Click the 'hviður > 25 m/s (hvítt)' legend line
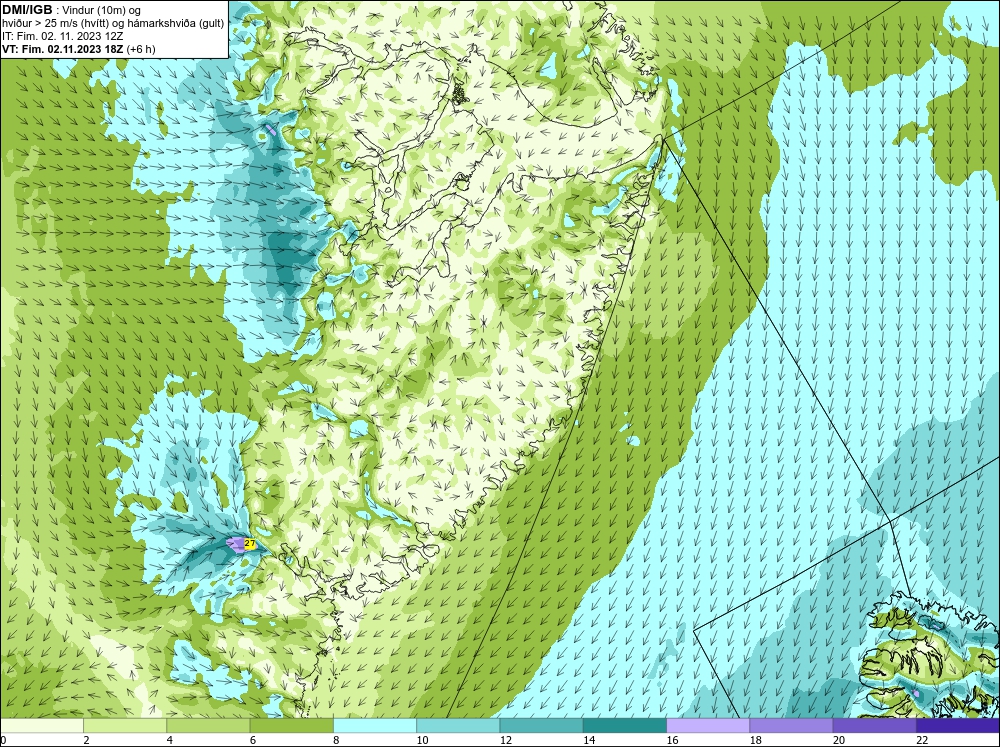Image resolution: width=1000 pixels, height=747 pixels. (113, 24)
